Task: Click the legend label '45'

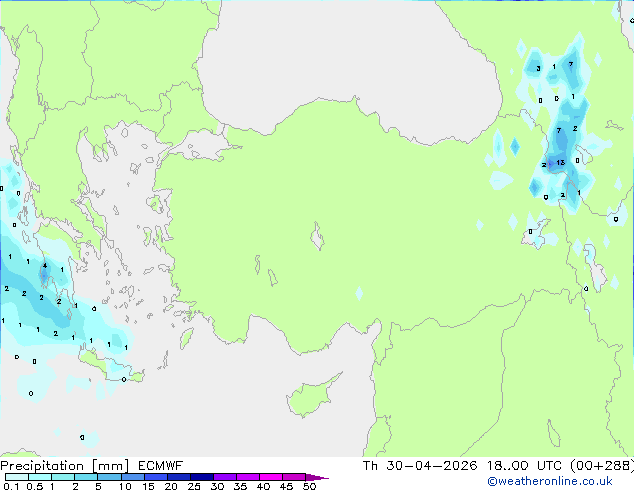Action: 286,486
